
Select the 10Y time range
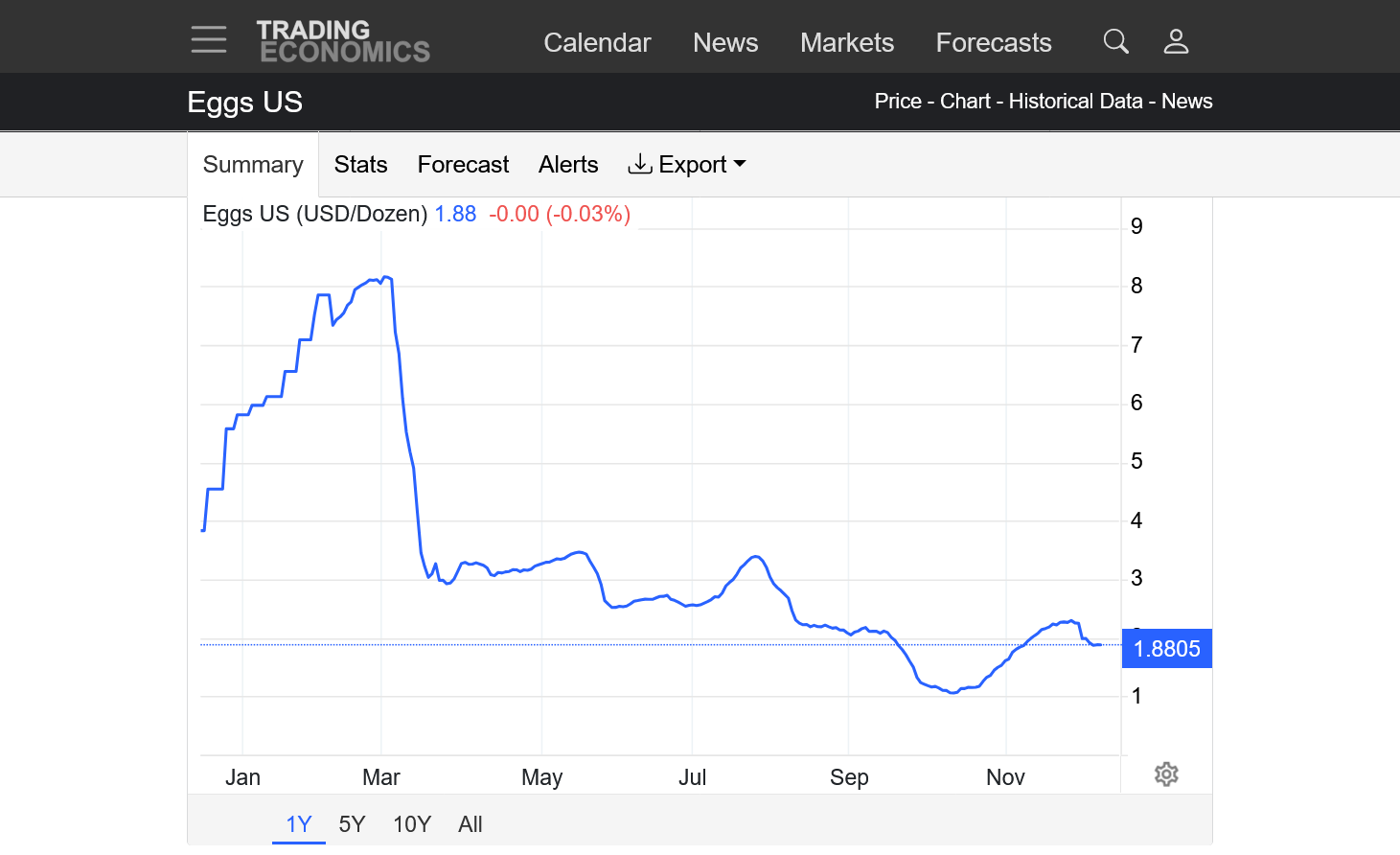[x=412, y=824]
